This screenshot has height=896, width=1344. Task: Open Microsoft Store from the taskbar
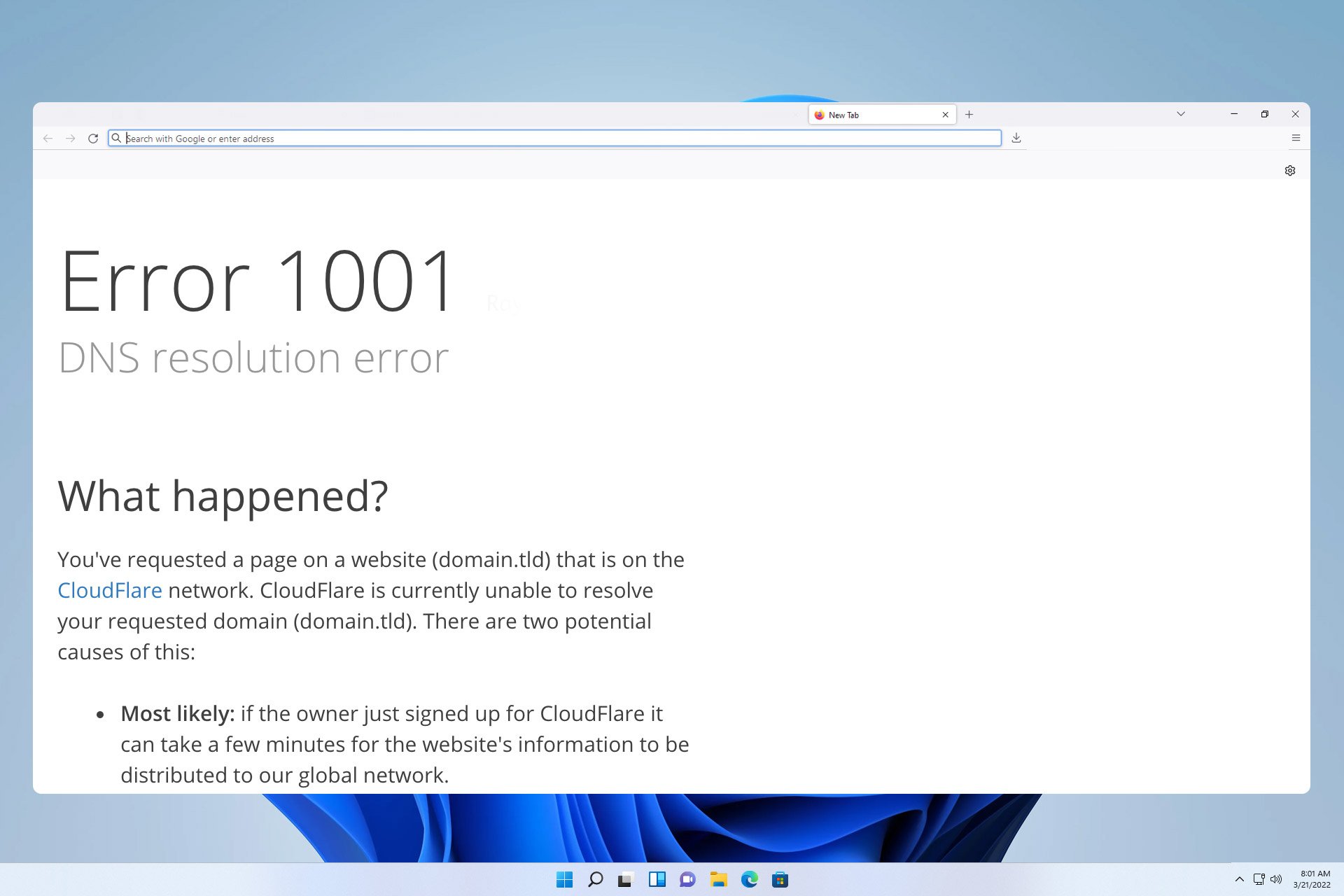pyautogui.click(x=780, y=880)
